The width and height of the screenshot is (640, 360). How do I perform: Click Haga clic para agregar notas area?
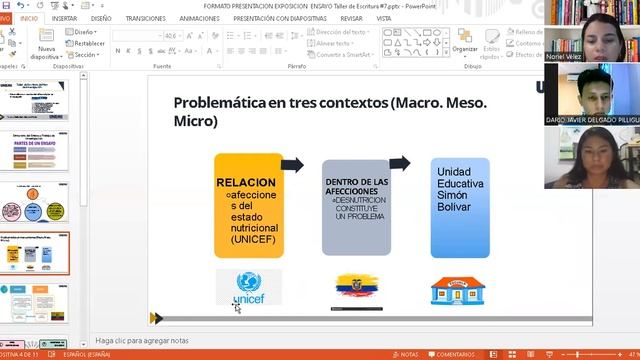click(x=142, y=340)
